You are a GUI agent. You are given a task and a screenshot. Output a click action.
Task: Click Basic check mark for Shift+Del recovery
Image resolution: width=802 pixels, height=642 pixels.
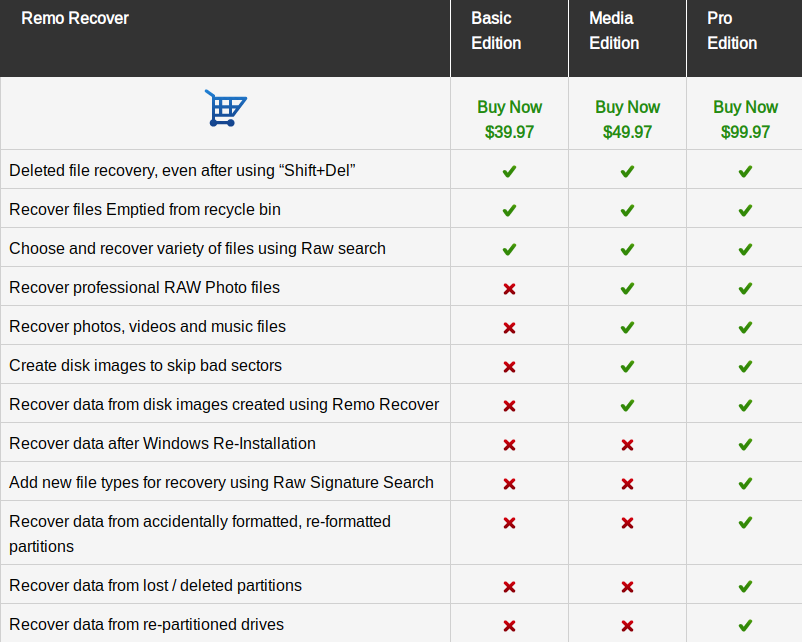509,171
